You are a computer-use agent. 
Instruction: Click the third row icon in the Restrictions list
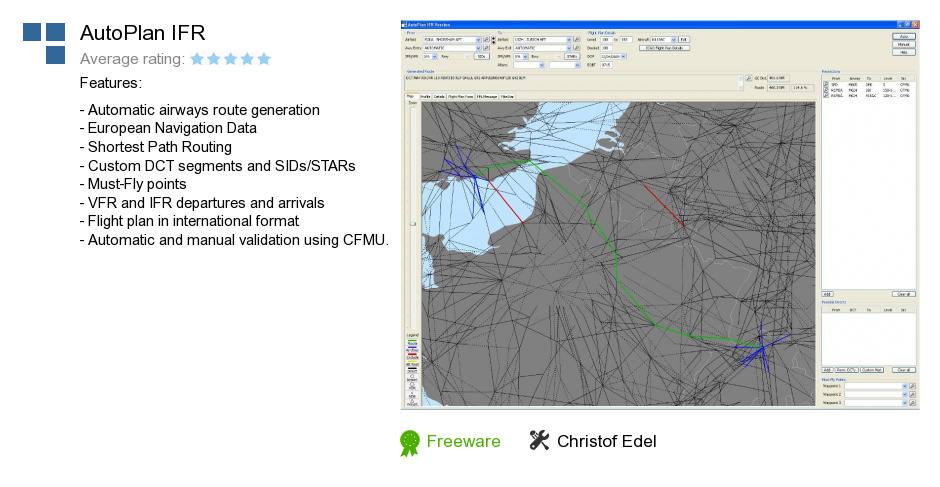826,95
